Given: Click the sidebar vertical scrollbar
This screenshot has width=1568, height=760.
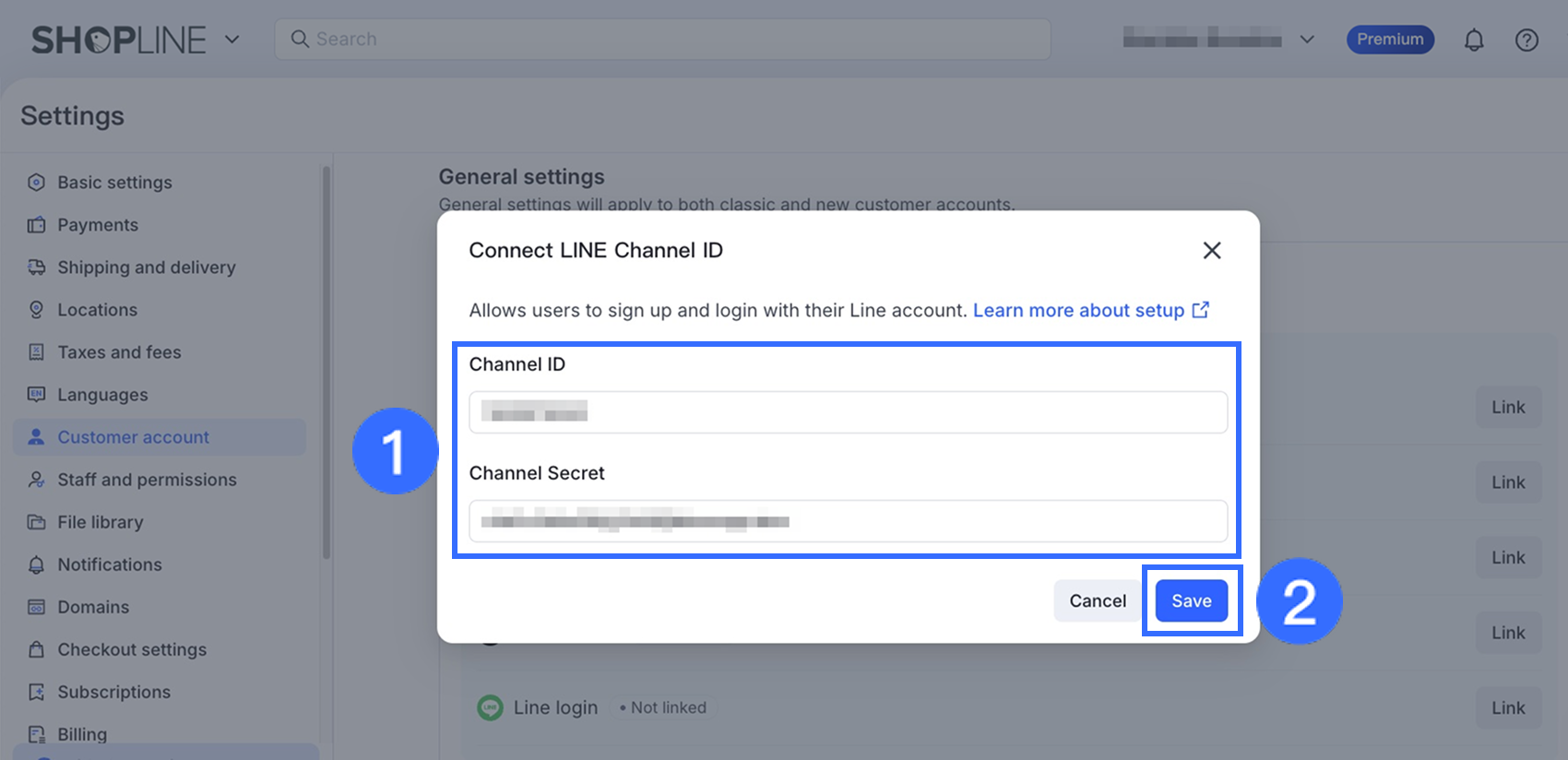Looking at the screenshot, I should [x=327, y=362].
